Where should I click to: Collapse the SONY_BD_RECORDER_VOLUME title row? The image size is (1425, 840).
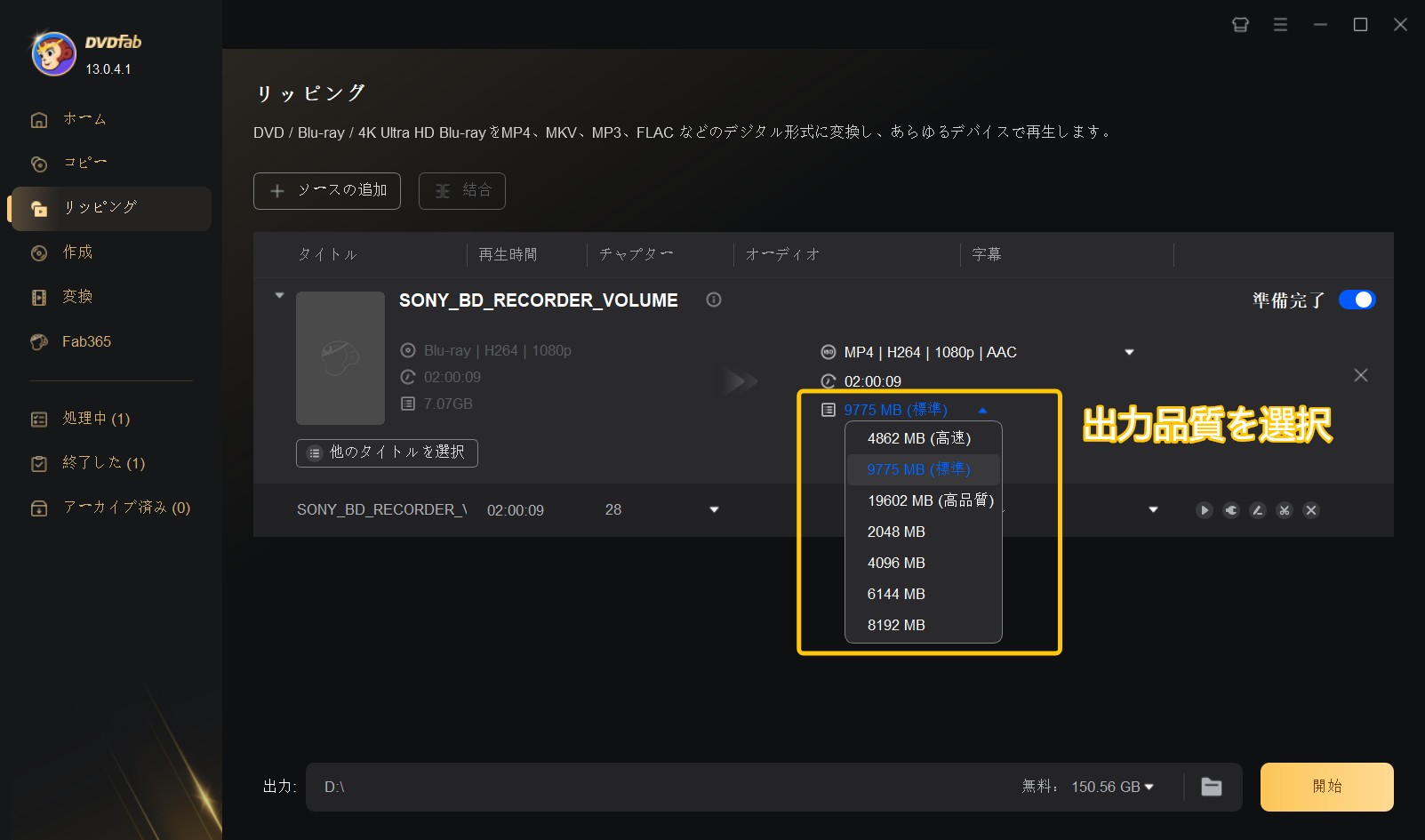coord(279,295)
